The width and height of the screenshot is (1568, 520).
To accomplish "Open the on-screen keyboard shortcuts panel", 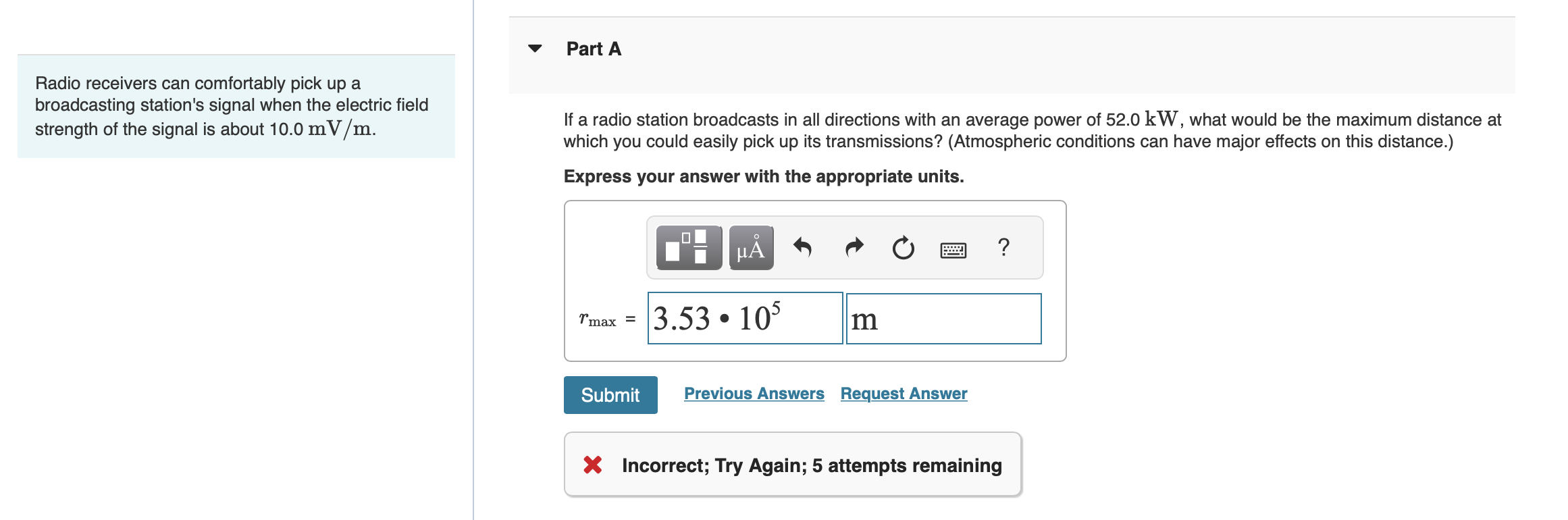I will point(953,249).
